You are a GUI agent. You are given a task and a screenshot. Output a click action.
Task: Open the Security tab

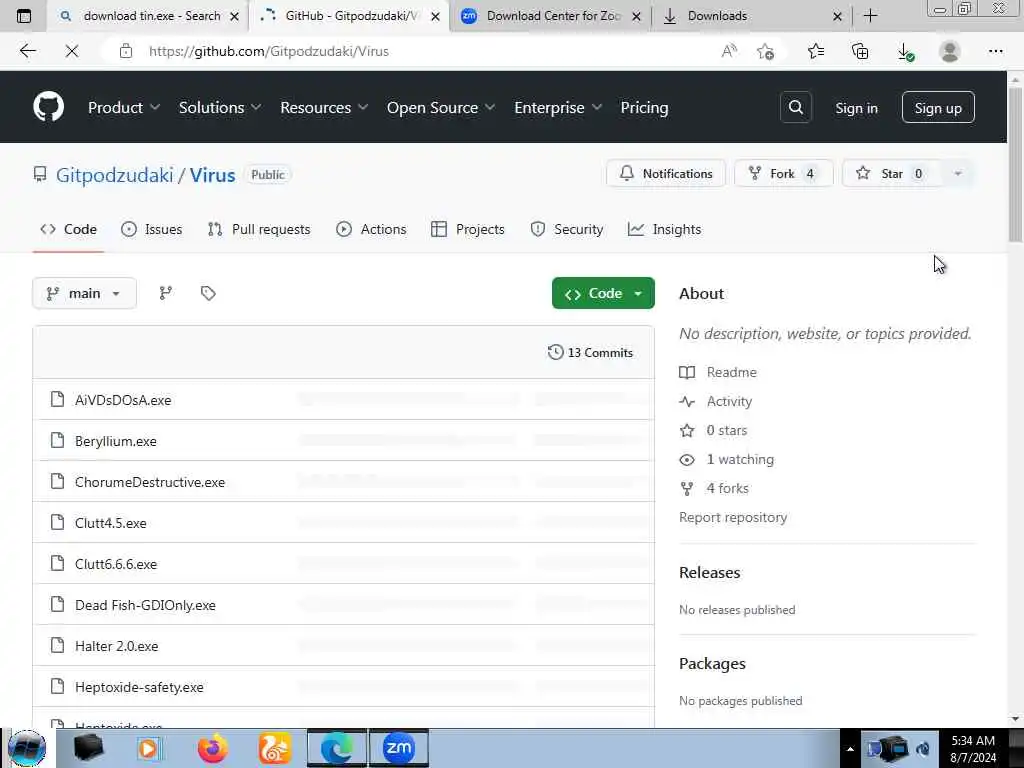[x=567, y=229]
